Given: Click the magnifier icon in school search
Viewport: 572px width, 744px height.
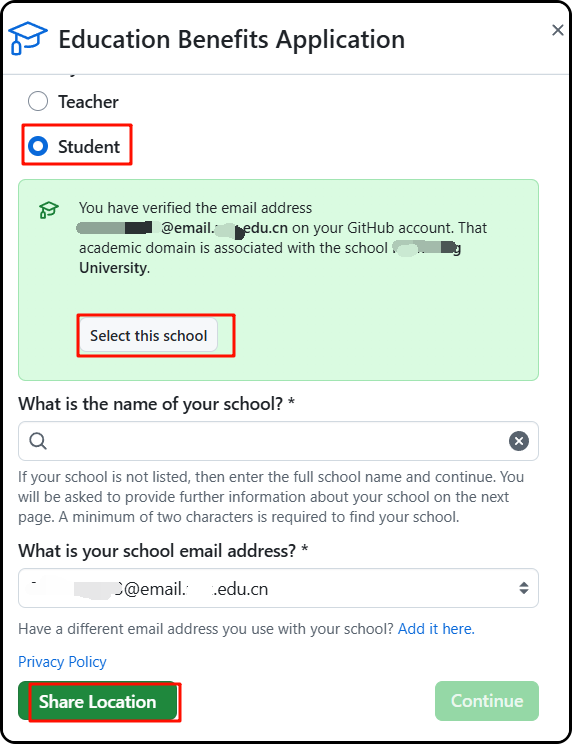Looking at the screenshot, I should tap(38, 441).
